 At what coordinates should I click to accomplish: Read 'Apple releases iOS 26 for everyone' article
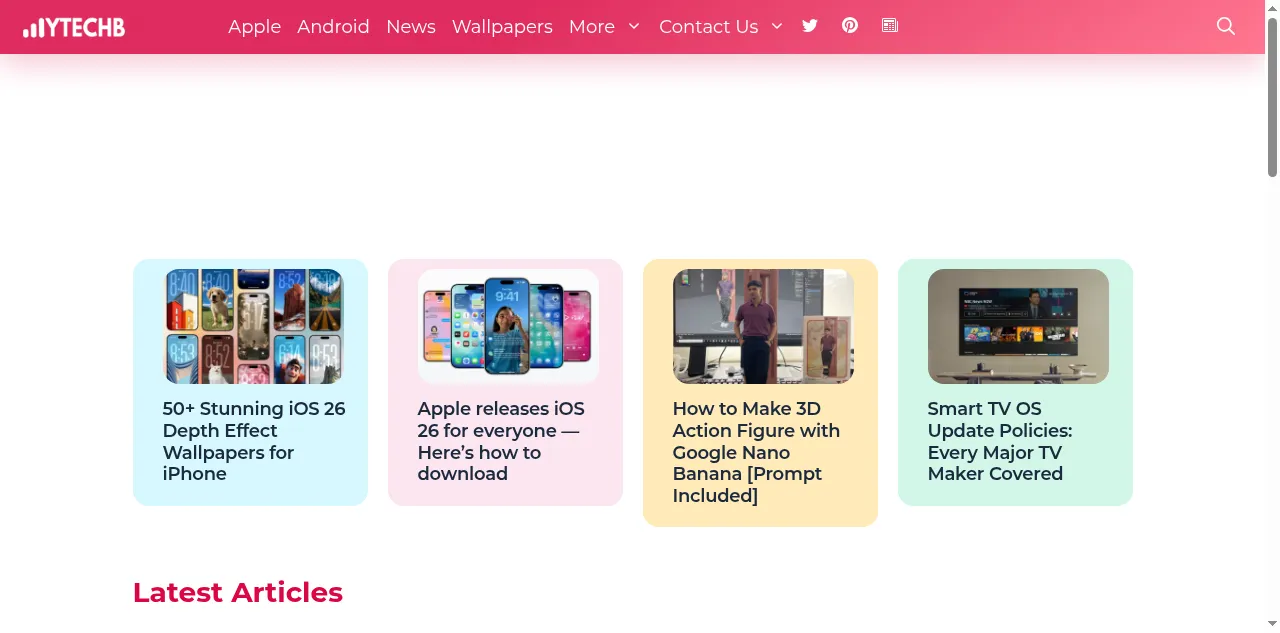click(501, 441)
